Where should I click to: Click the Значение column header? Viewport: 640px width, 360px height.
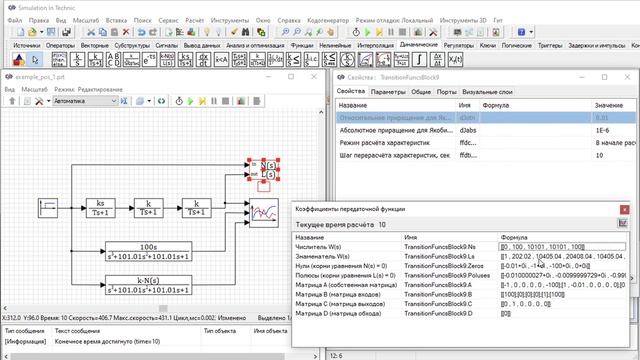(x=608, y=105)
